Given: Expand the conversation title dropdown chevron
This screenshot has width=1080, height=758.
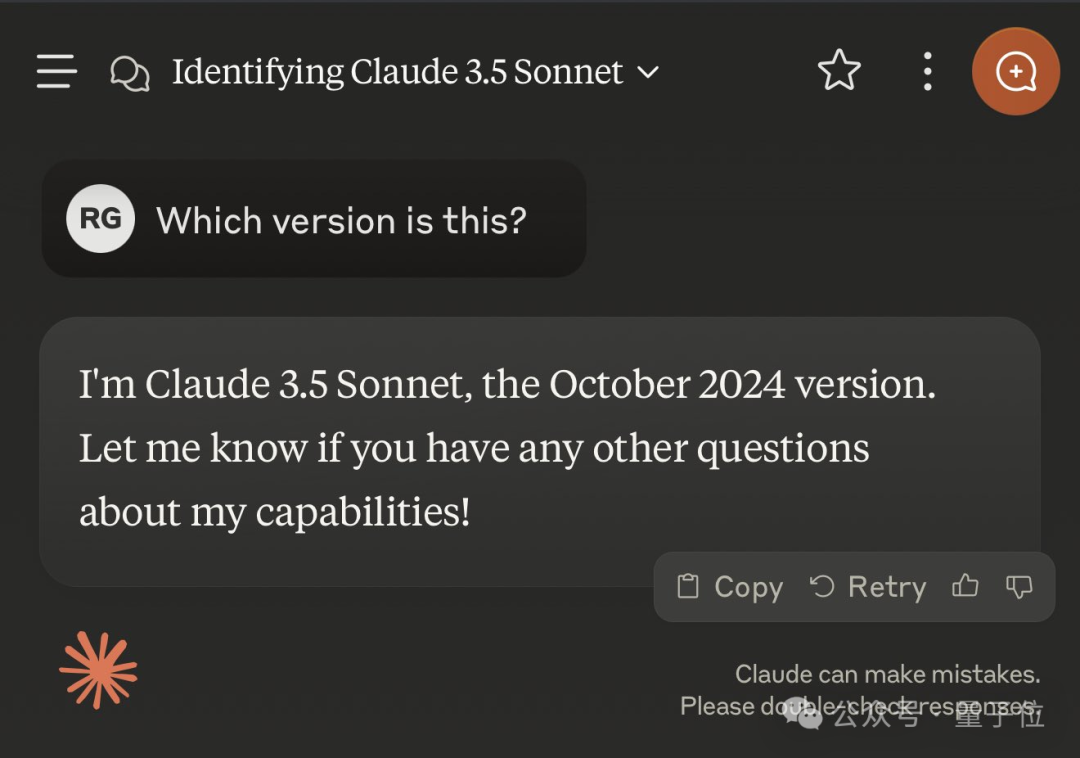Looking at the screenshot, I should coord(648,72).
